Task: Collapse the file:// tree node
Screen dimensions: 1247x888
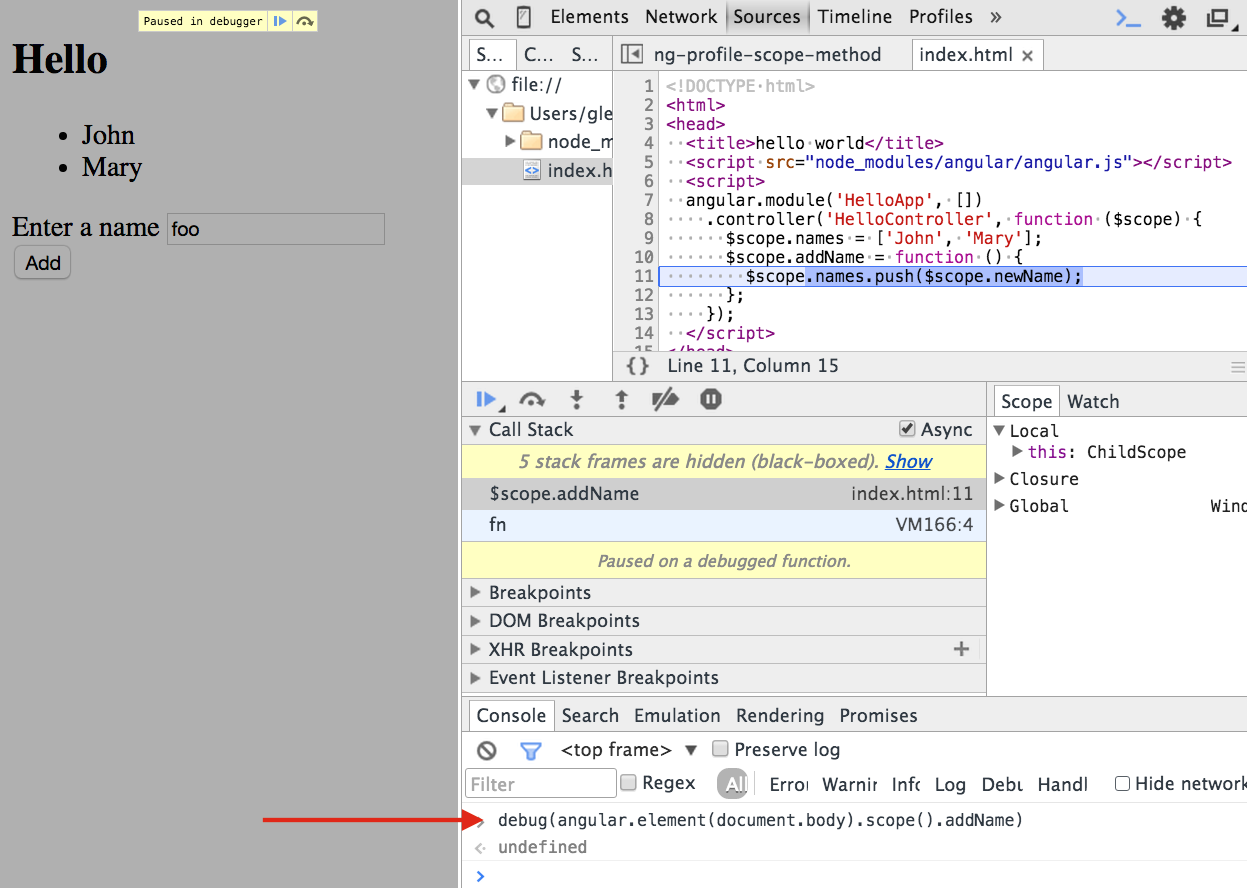Action: pyautogui.click(x=475, y=84)
